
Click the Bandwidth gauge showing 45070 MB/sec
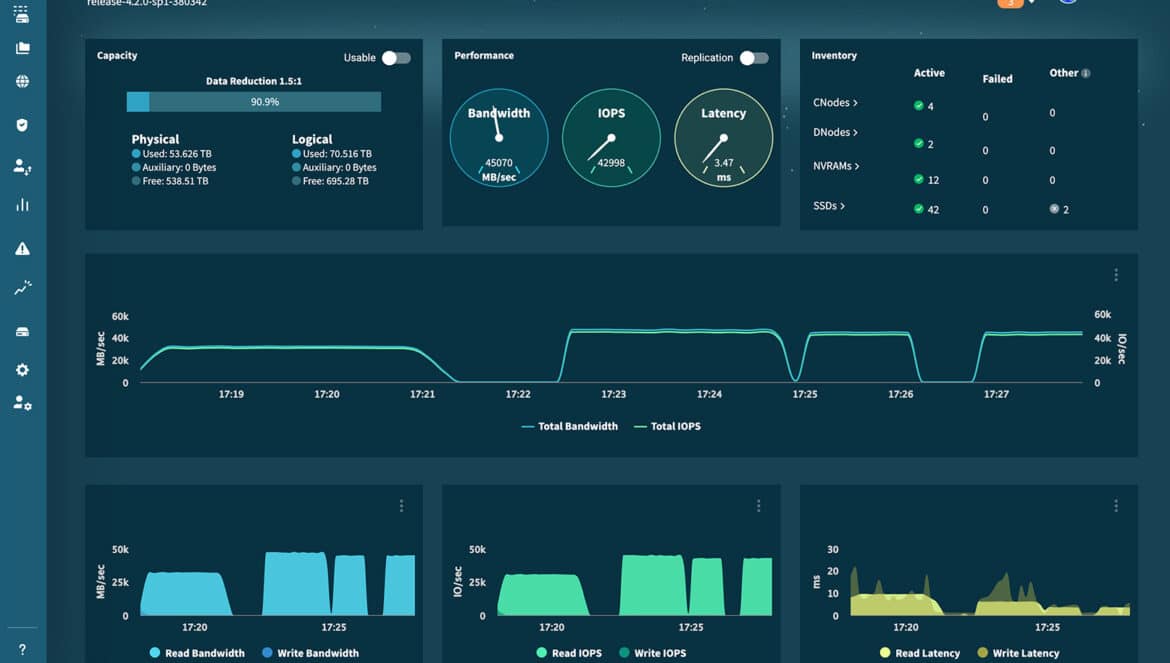pyautogui.click(x=498, y=137)
